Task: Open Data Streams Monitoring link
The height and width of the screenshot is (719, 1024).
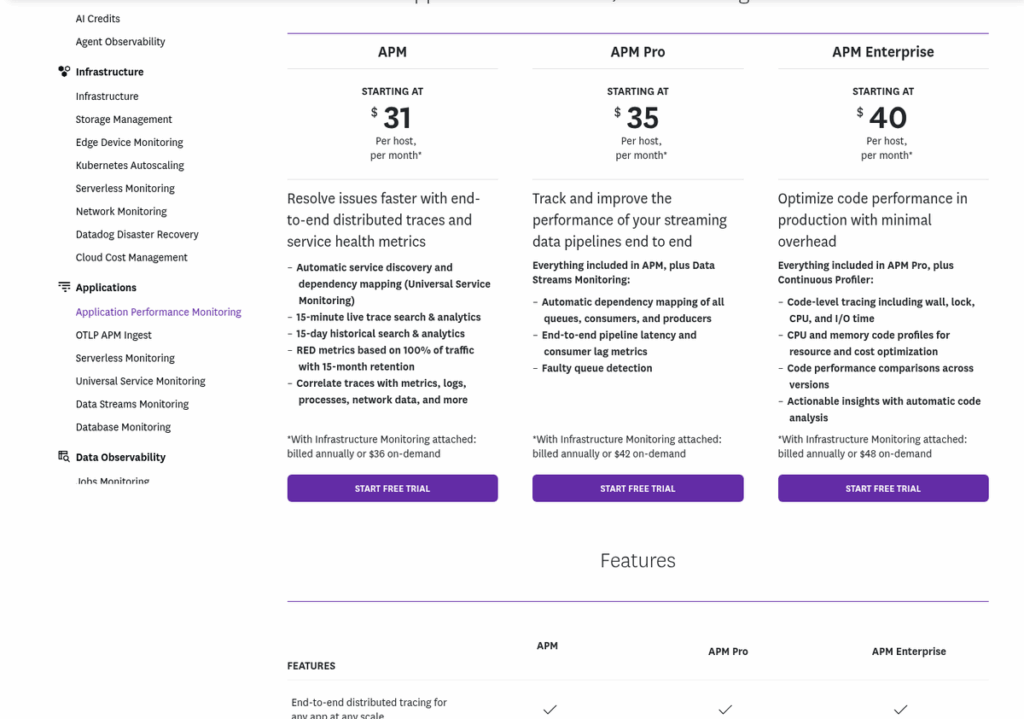Action: coord(132,404)
